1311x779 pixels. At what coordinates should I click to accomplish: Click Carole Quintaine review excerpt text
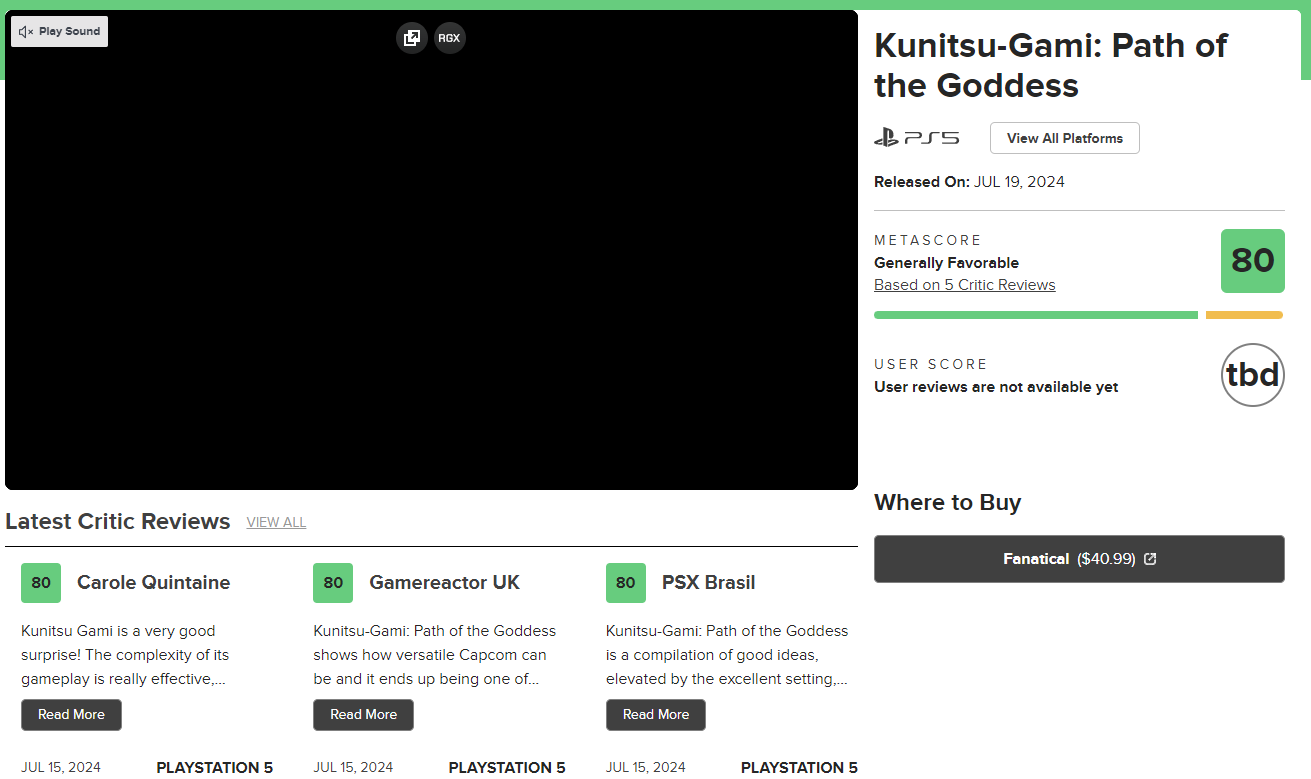point(125,655)
